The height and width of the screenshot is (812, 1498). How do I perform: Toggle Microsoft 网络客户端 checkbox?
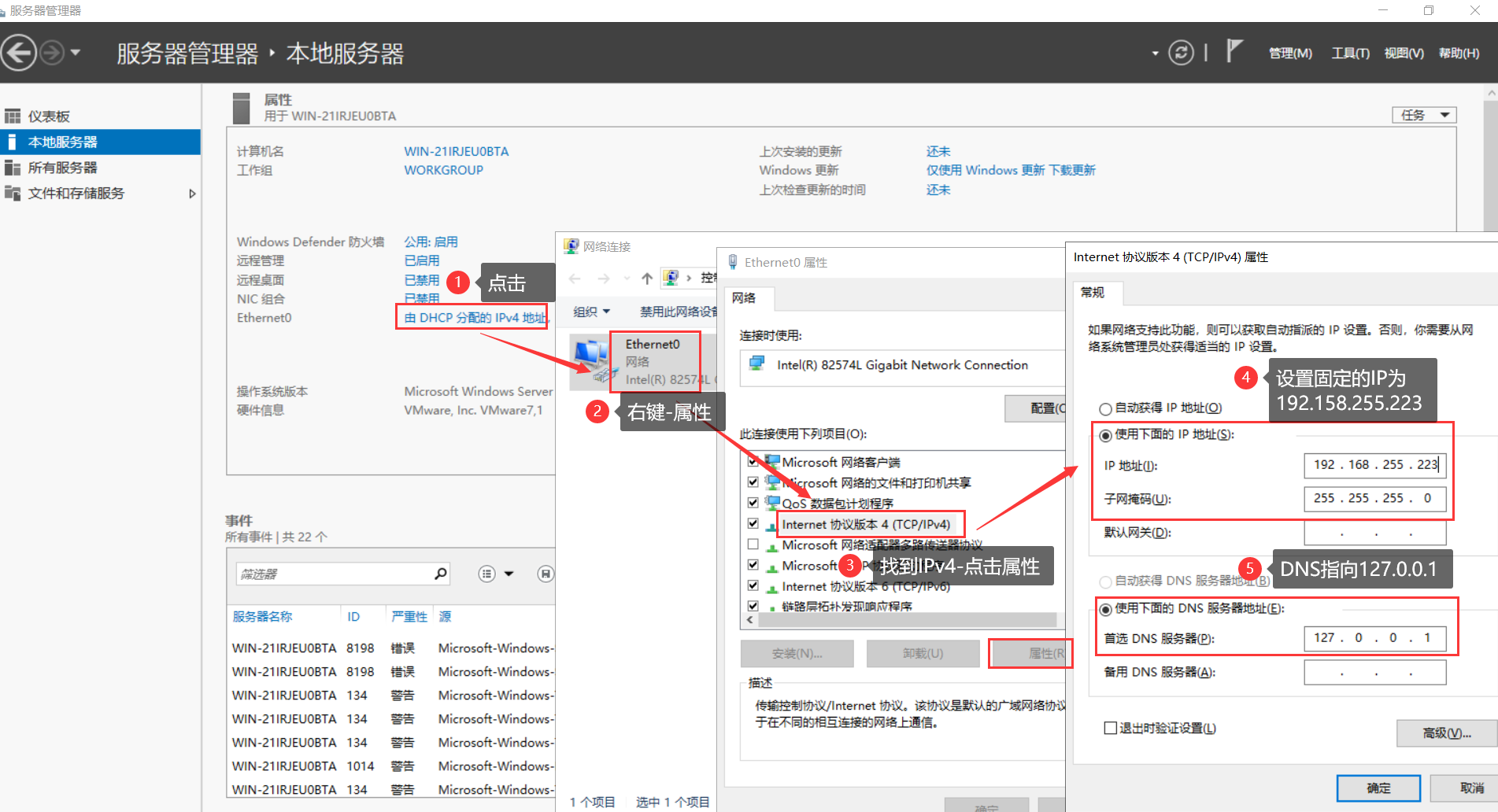[753, 462]
